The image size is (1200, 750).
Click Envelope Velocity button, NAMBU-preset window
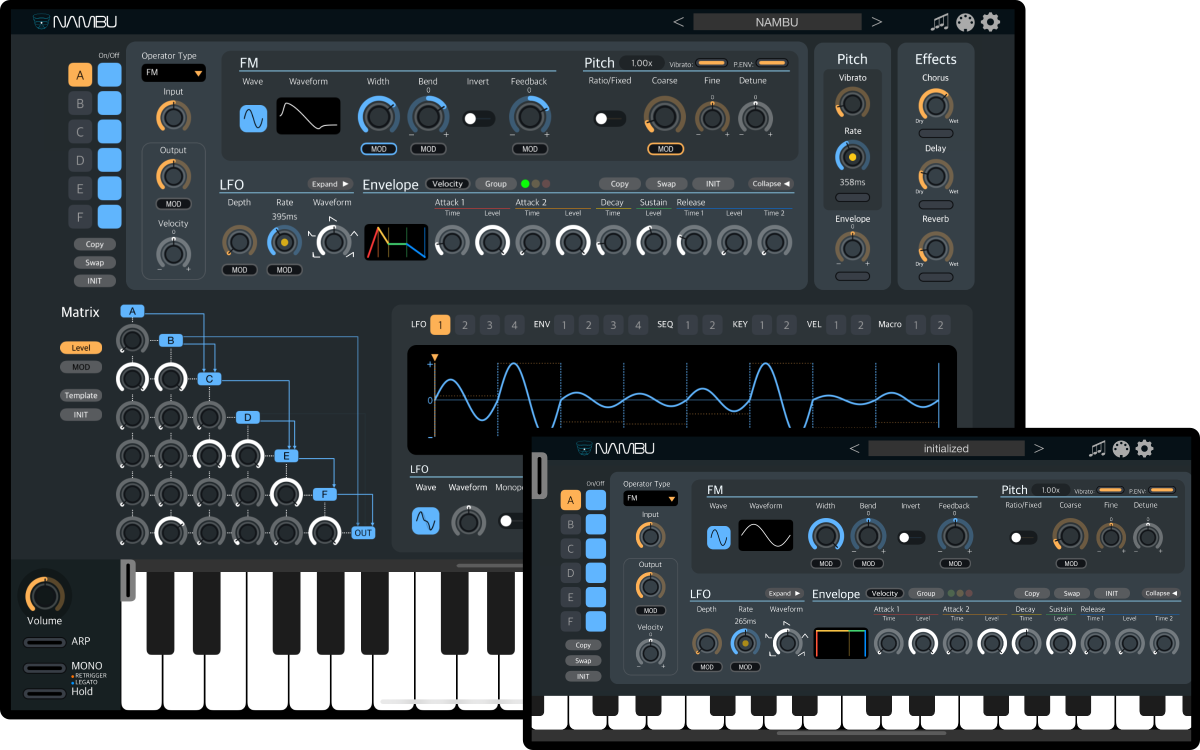point(448,184)
